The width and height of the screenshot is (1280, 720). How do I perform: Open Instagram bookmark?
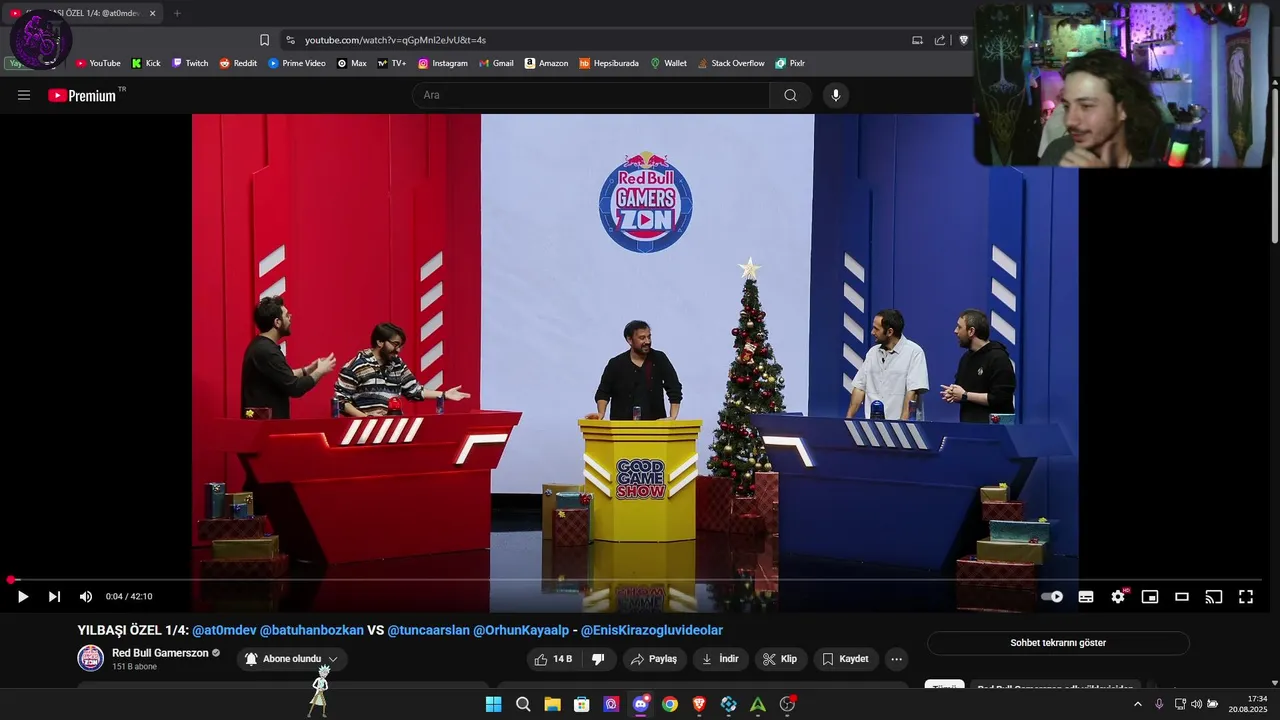443,63
